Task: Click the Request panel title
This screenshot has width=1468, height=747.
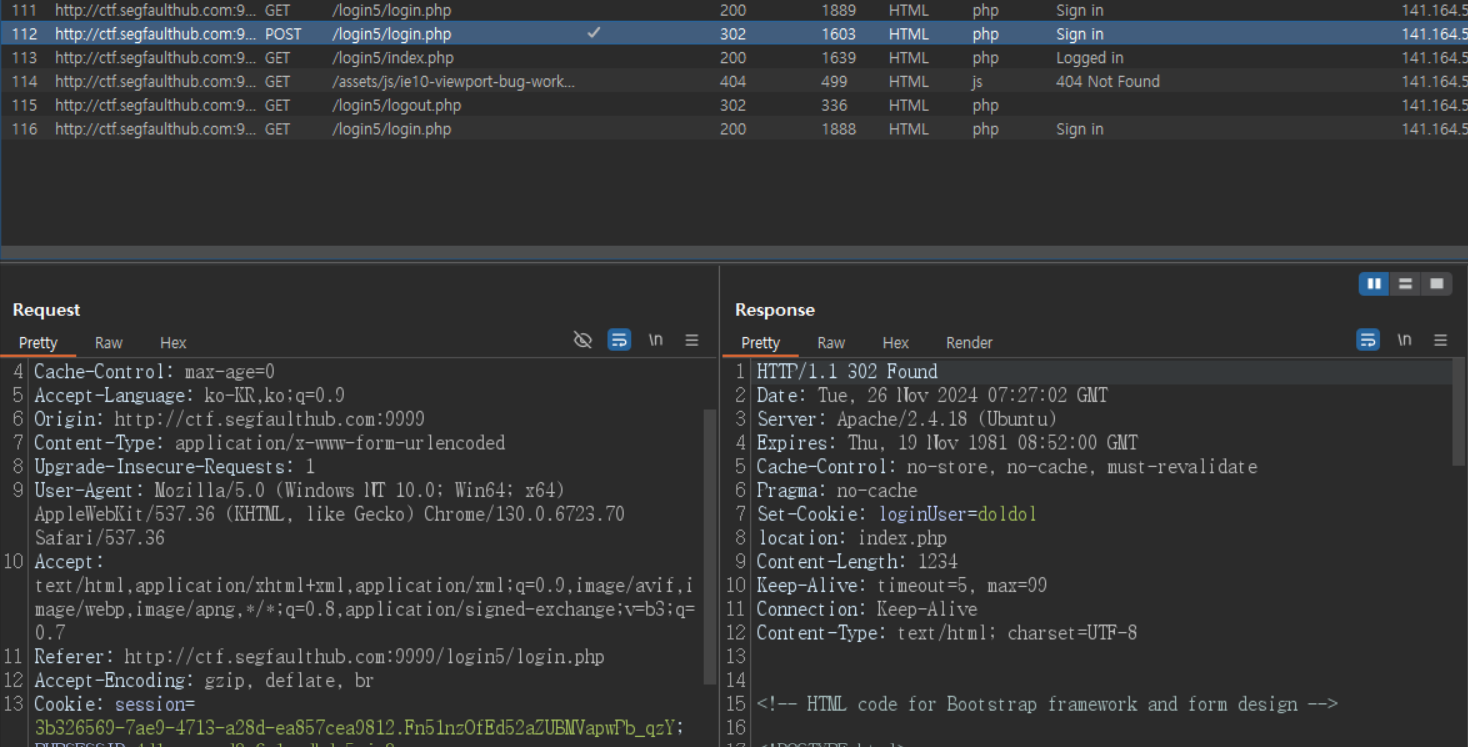Action: [x=46, y=310]
